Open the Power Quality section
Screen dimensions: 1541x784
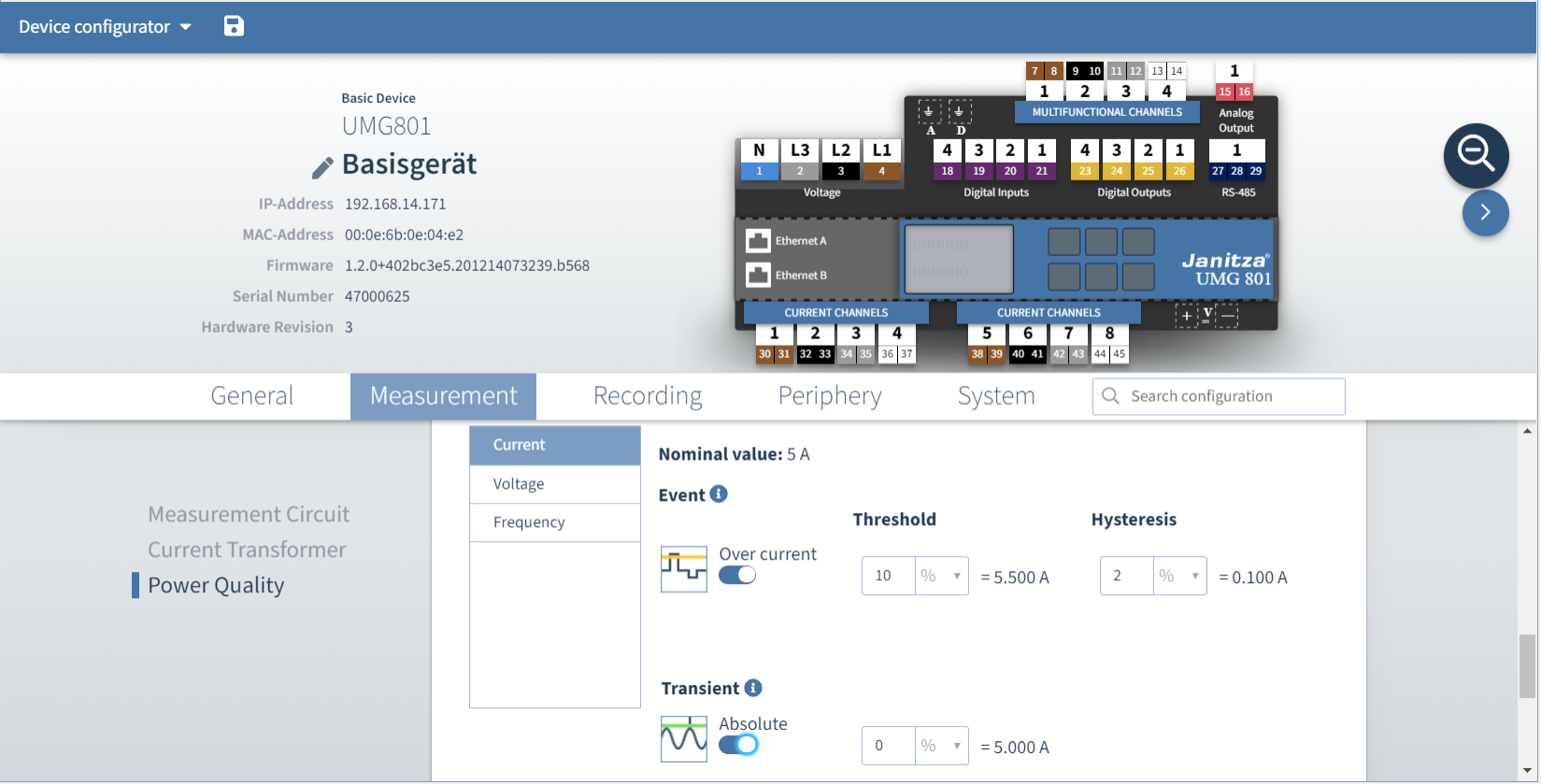click(216, 585)
